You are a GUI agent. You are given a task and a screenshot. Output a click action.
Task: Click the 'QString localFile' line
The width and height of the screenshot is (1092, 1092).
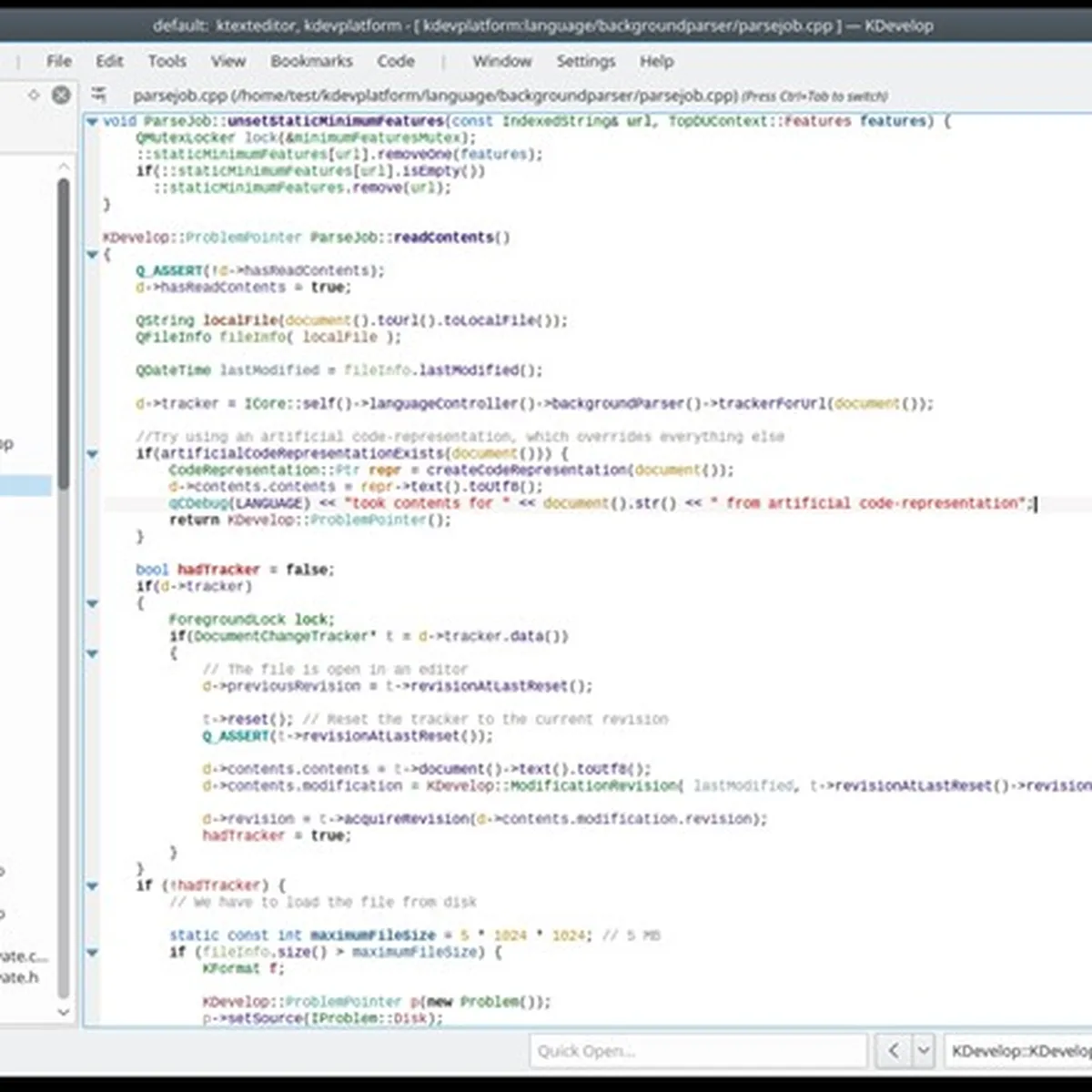pos(351,320)
